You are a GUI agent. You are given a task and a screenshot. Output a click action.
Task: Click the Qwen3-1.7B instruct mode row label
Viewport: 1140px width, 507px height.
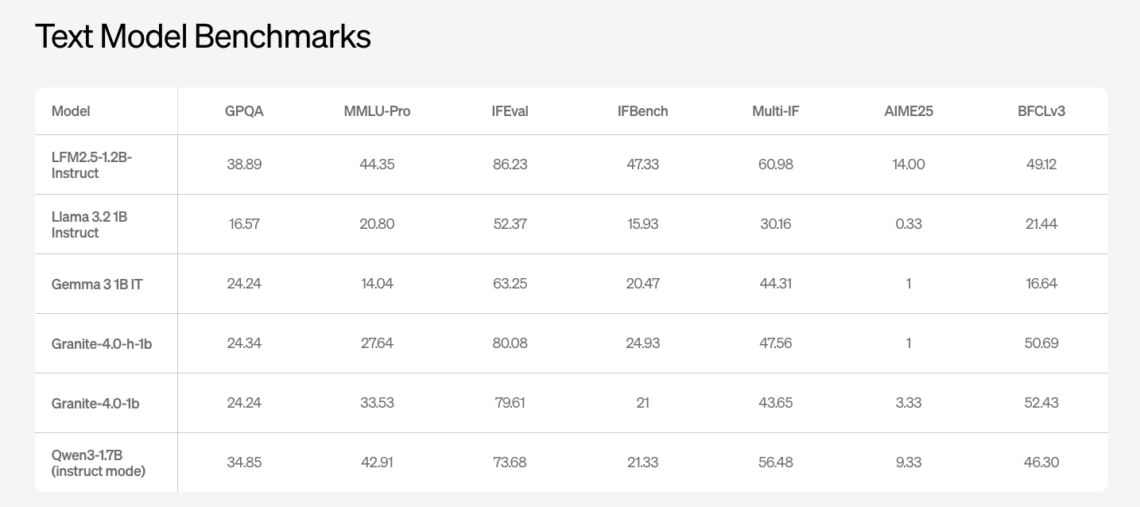point(98,462)
